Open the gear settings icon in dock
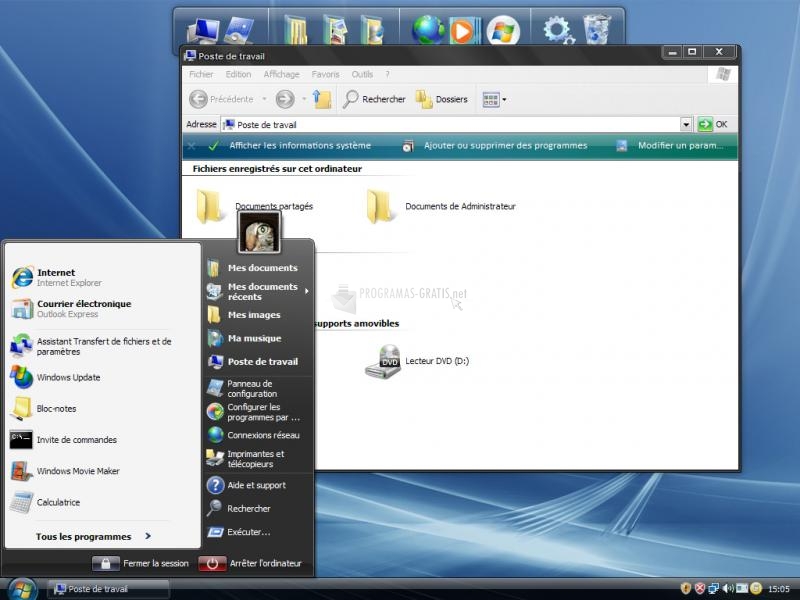Viewport: 800px width, 600px height. click(x=558, y=30)
